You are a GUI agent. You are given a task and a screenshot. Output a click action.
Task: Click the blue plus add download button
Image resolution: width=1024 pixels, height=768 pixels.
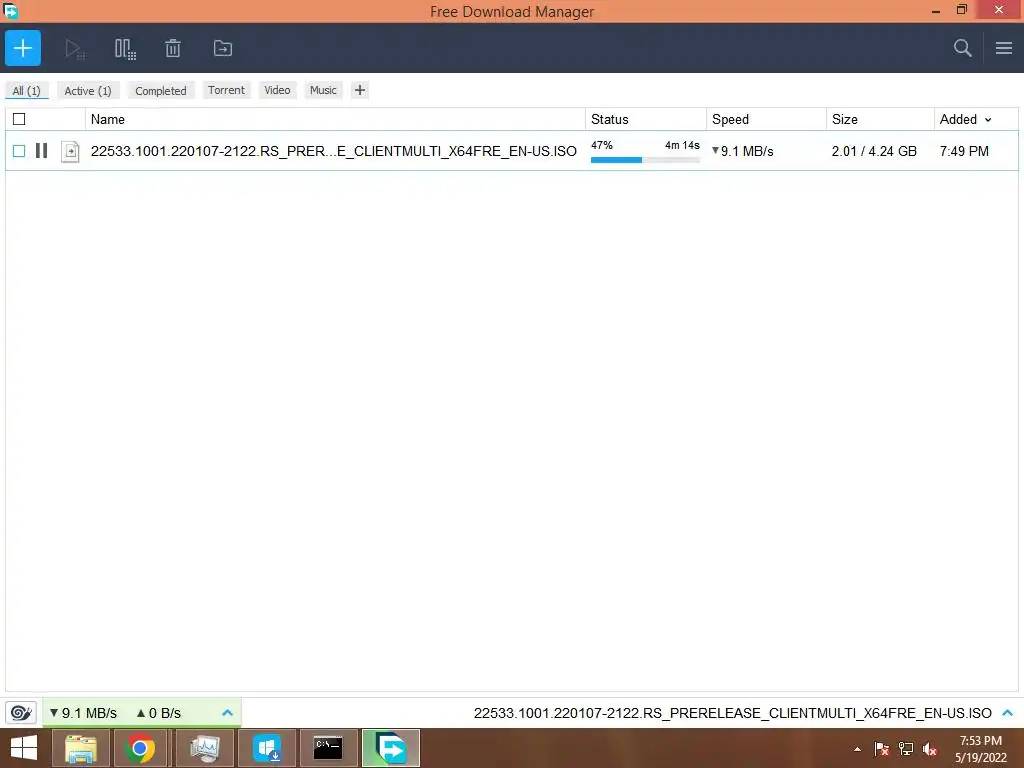tap(23, 48)
